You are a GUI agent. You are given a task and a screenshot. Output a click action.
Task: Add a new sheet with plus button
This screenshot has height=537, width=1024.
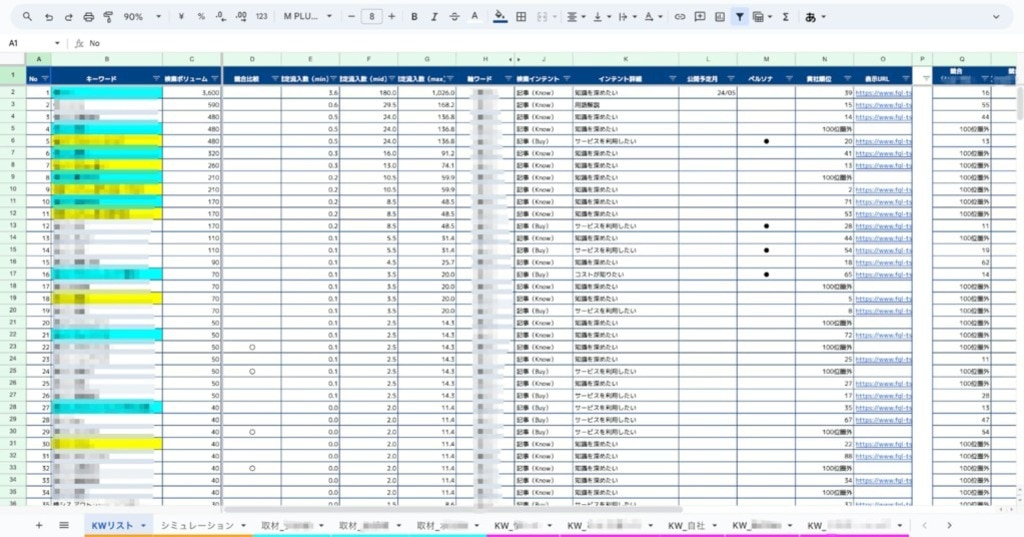(x=39, y=525)
